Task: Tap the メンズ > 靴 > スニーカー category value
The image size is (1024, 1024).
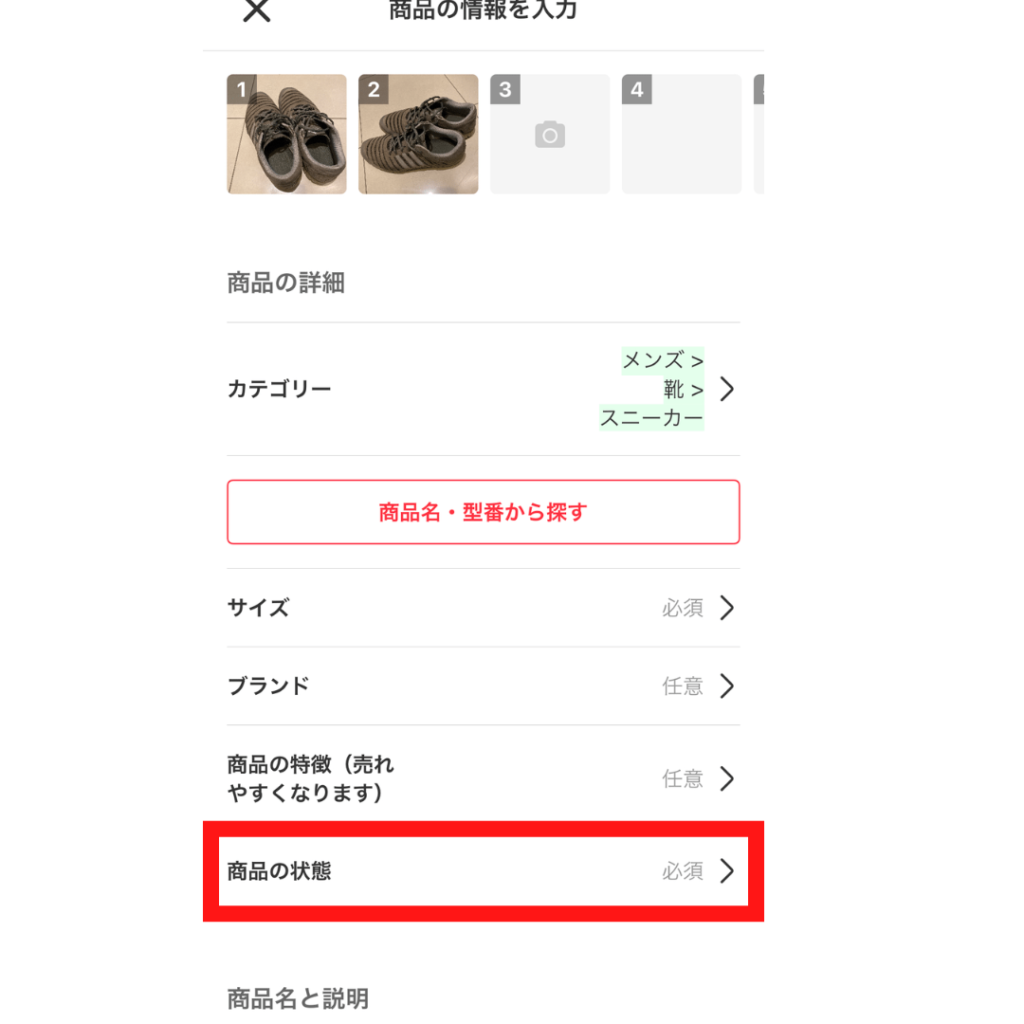Action: click(x=652, y=389)
